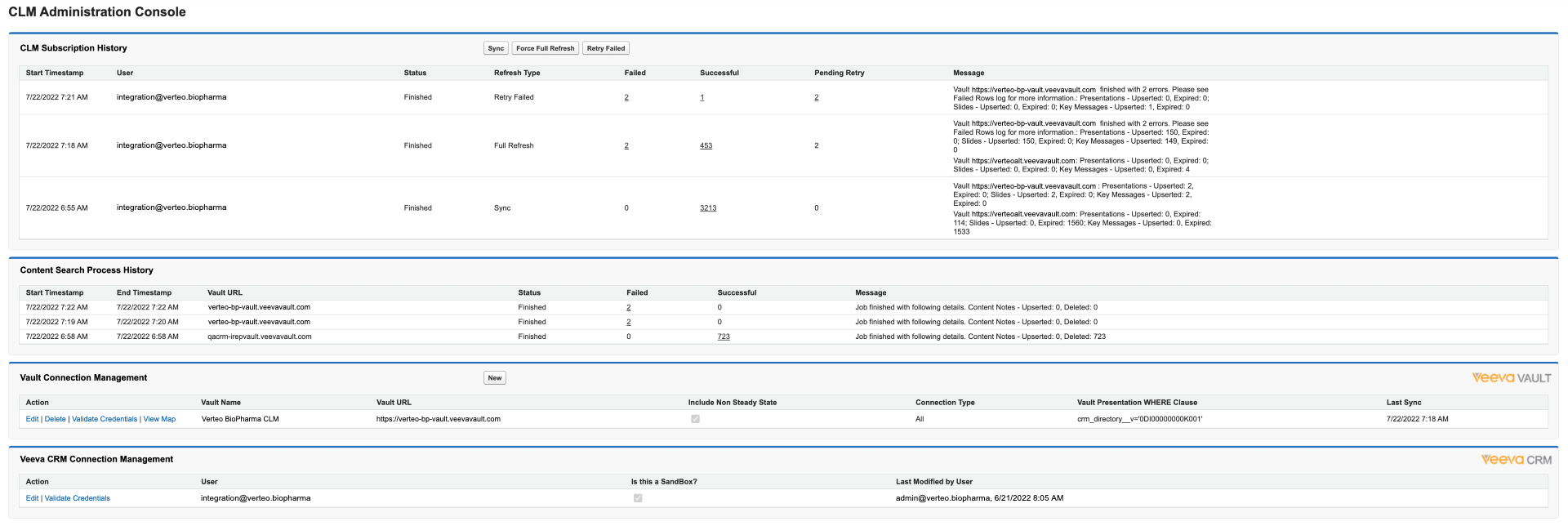Open the 453 successful records link
This screenshot has height=526, width=1568.
[x=706, y=146]
